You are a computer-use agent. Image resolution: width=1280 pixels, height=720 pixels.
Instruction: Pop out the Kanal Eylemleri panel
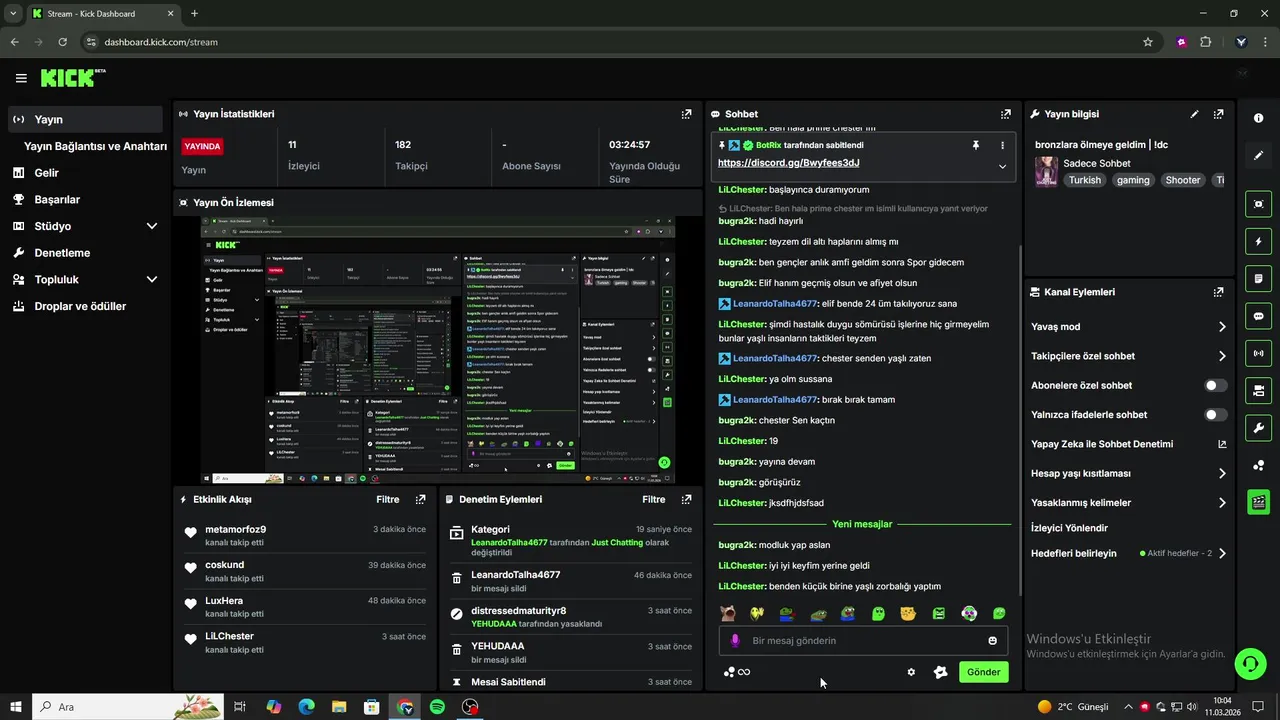pyautogui.click(x=1218, y=292)
